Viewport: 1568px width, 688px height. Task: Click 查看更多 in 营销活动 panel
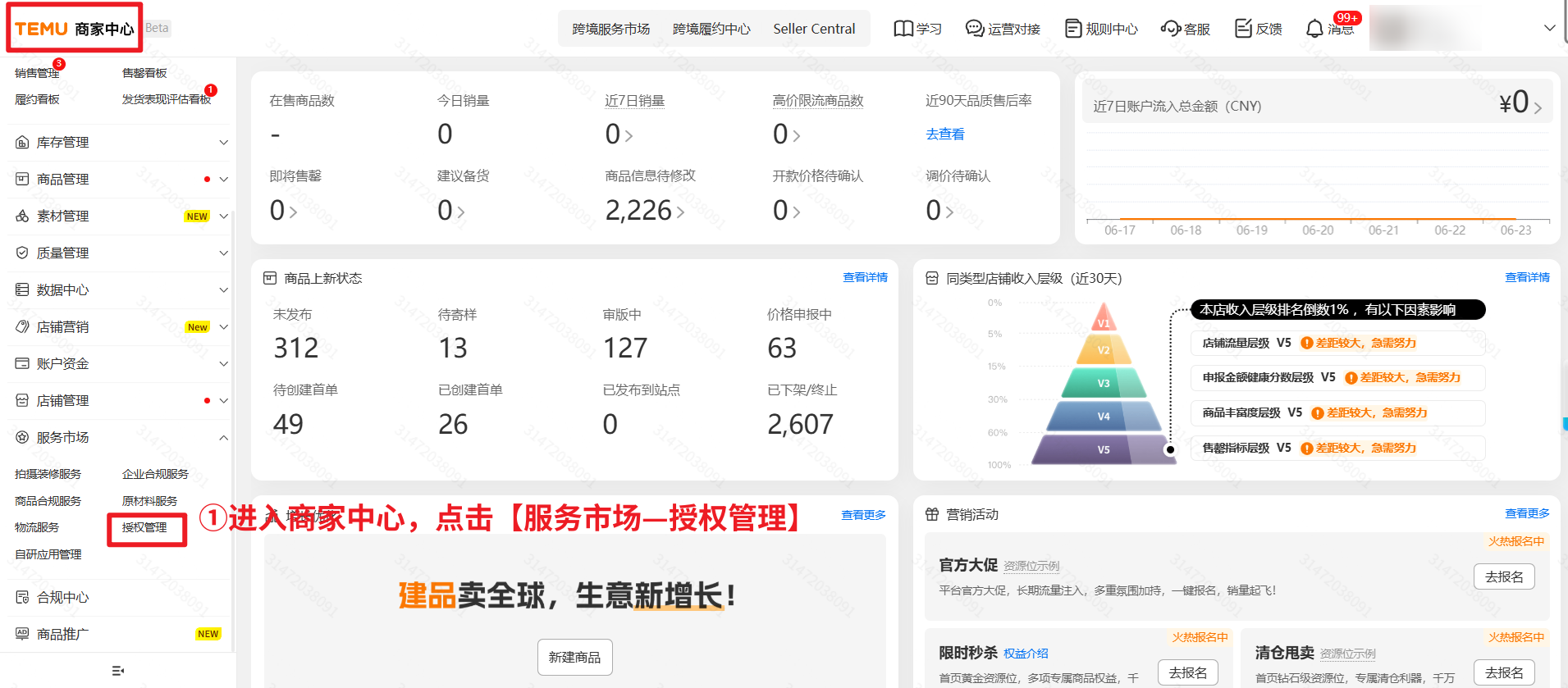[x=1527, y=513]
